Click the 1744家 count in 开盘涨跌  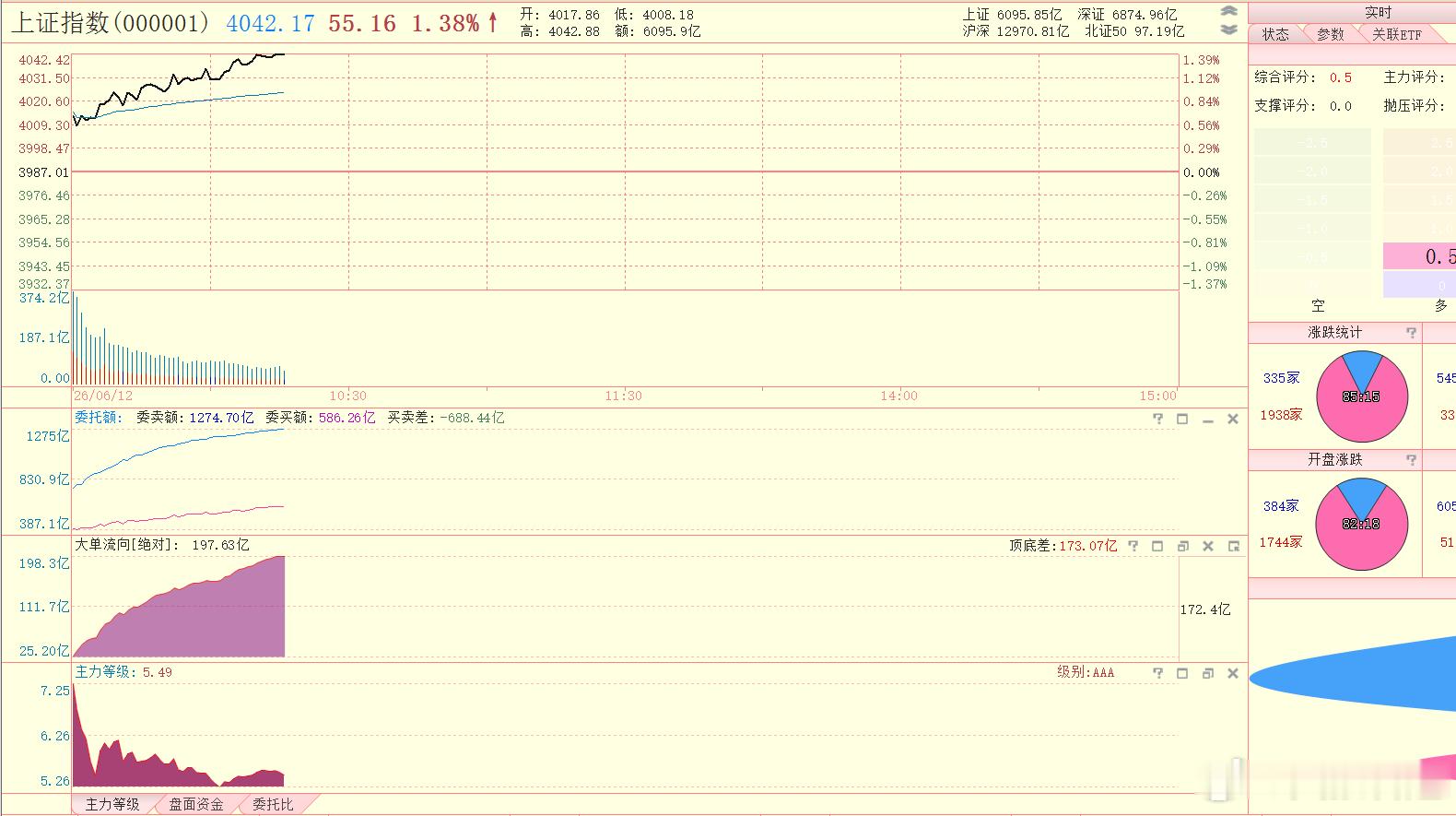(1281, 542)
